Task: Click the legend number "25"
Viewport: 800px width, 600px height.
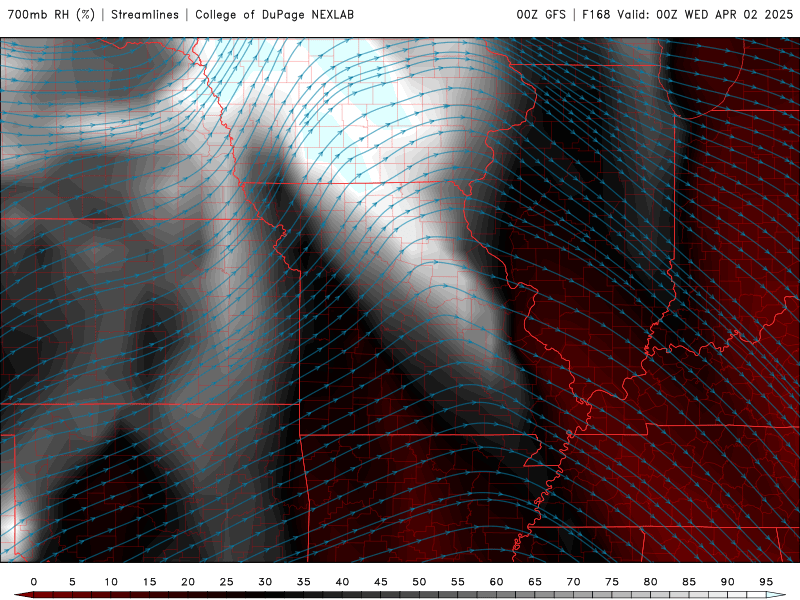Action: (226, 582)
